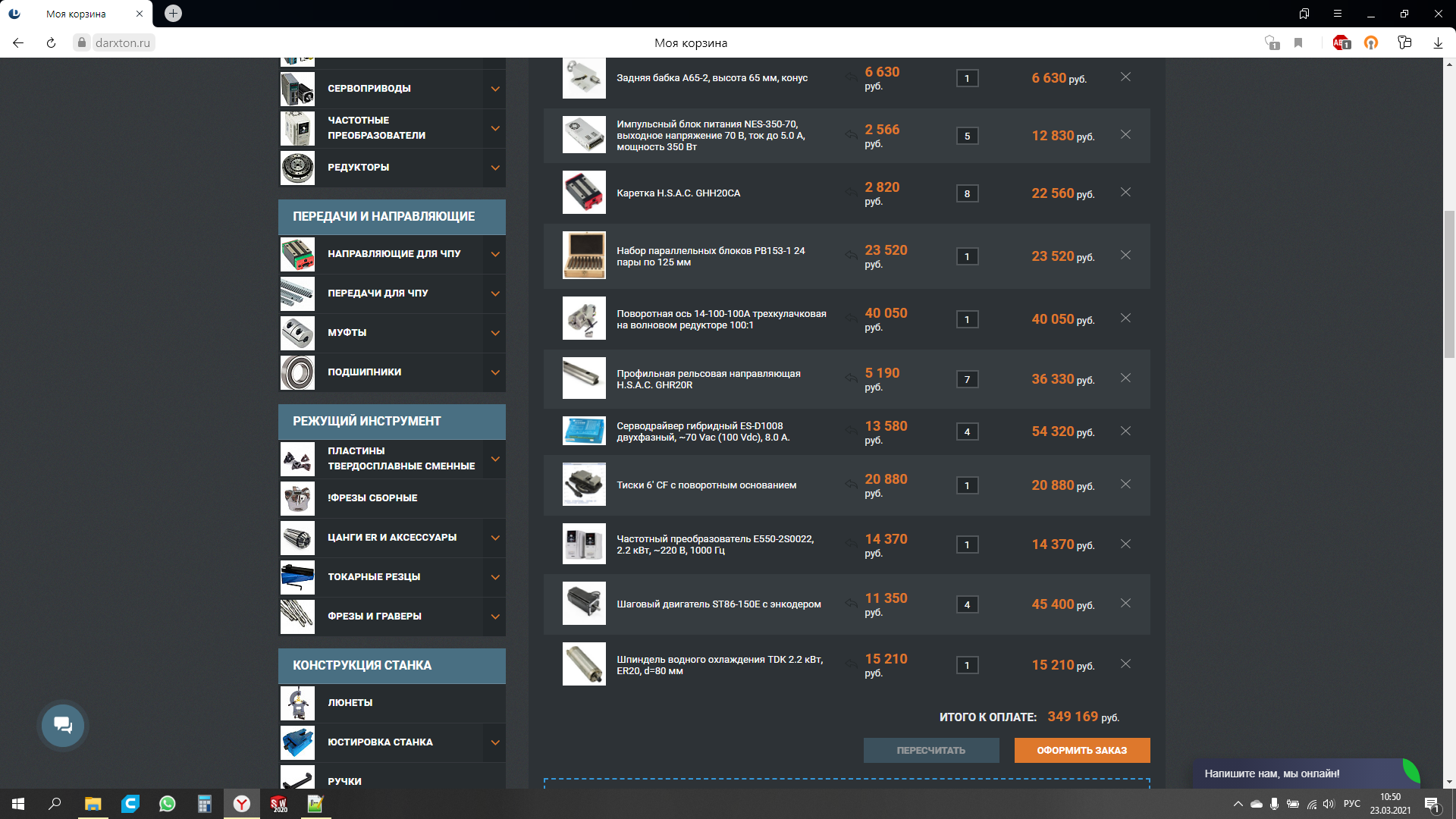Screen dimensions: 1456x819
Task: Open browser downloads arrow icon
Action: [x=1438, y=43]
